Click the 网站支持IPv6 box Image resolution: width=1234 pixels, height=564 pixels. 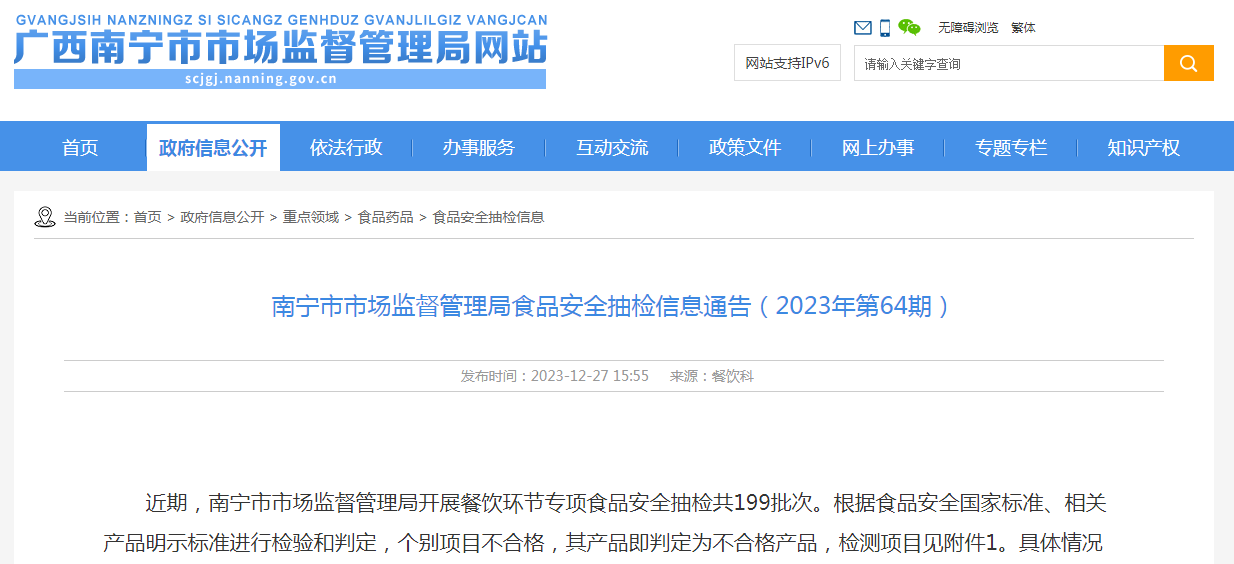(x=787, y=63)
